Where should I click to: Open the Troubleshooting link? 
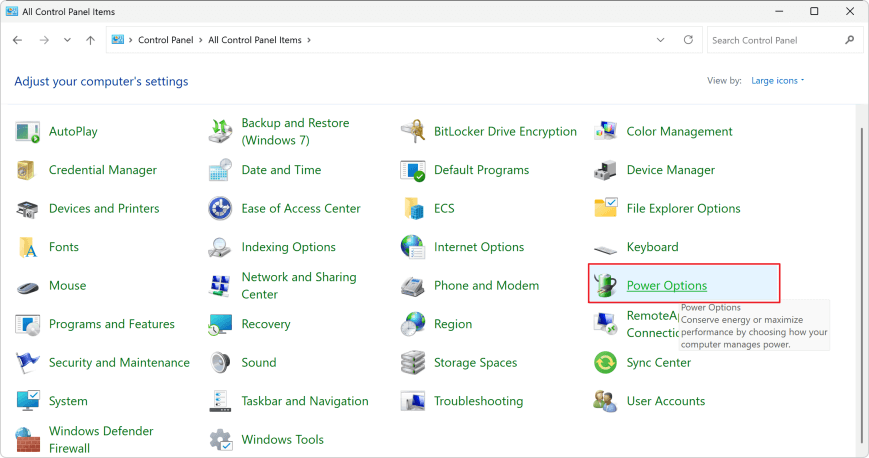click(x=478, y=401)
